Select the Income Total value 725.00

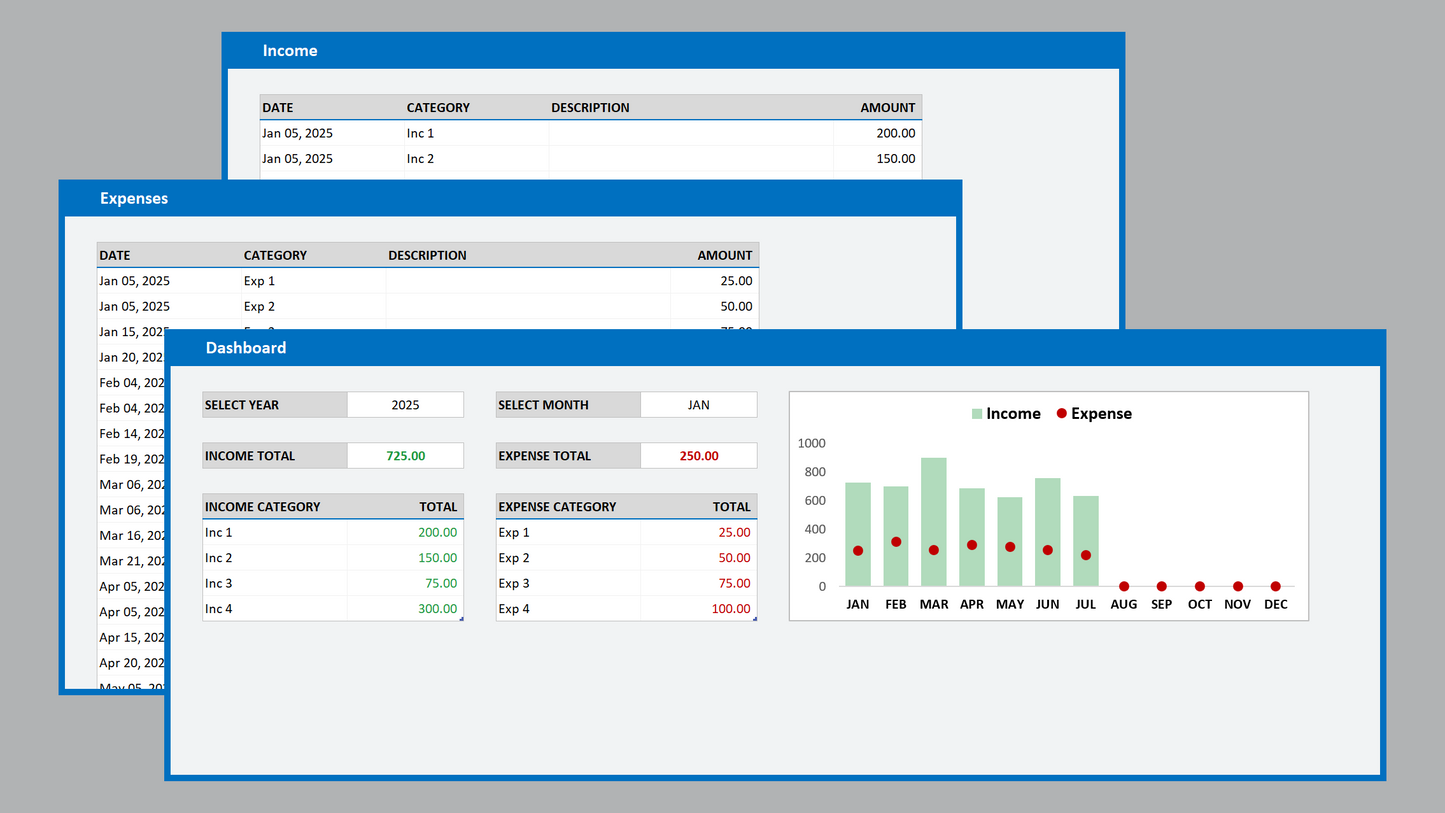tap(405, 456)
